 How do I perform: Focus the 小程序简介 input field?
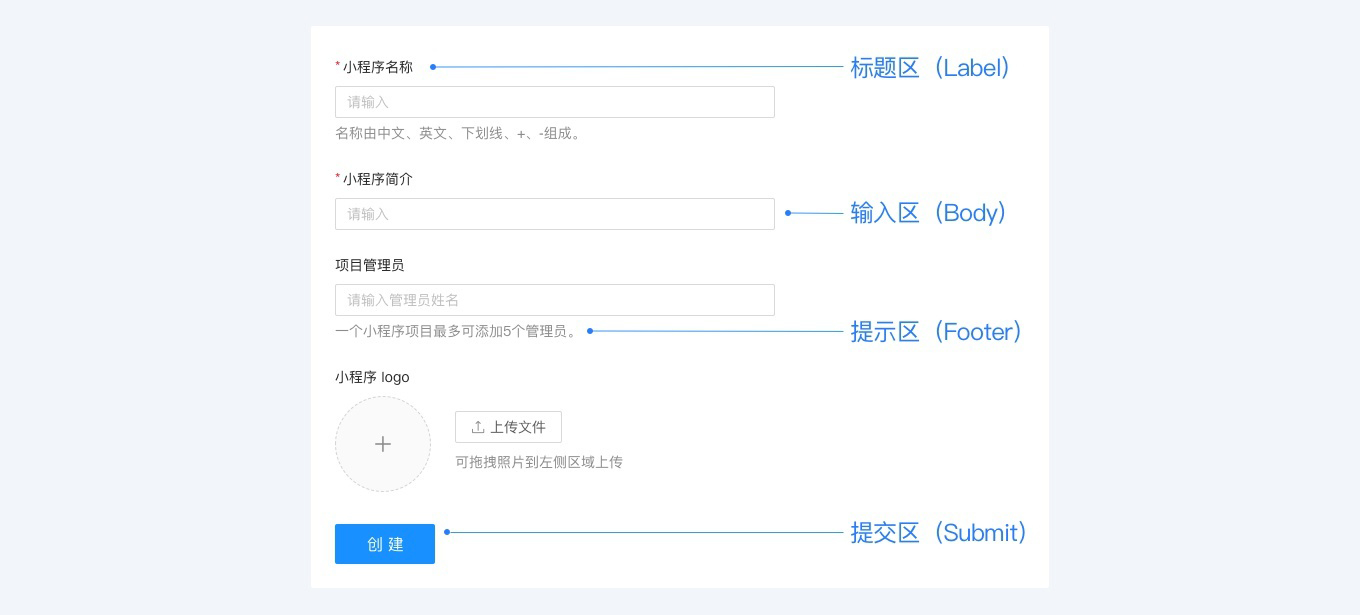point(554,214)
